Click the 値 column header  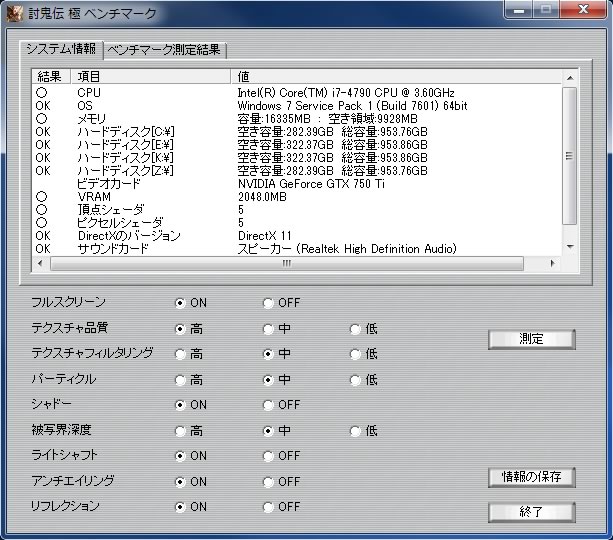pos(396,77)
